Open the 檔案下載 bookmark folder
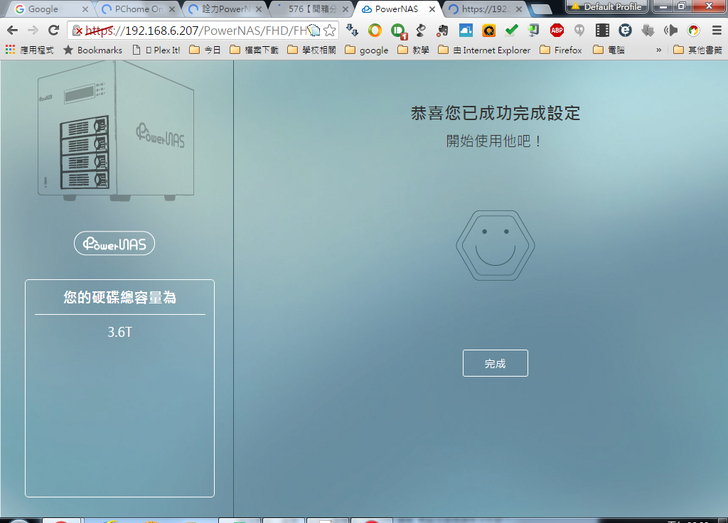728x523 pixels. tap(254, 50)
